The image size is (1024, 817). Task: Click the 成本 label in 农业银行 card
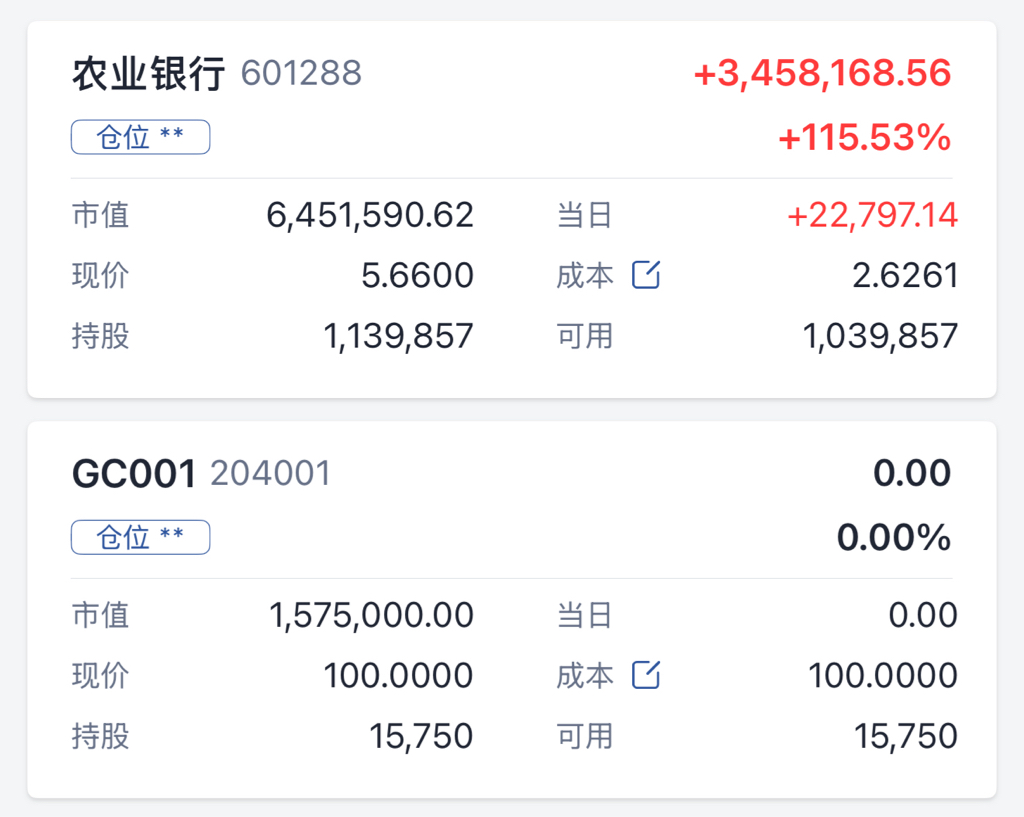(x=585, y=276)
